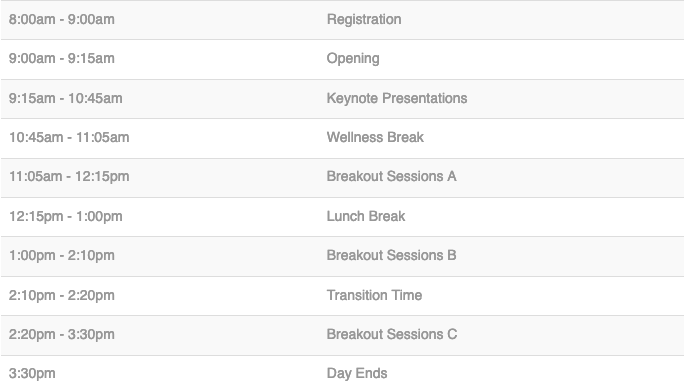The width and height of the screenshot is (687, 385).
Task: Select the 9:15am - 10:45am time cell
Action: pyautogui.click(x=66, y=98)
